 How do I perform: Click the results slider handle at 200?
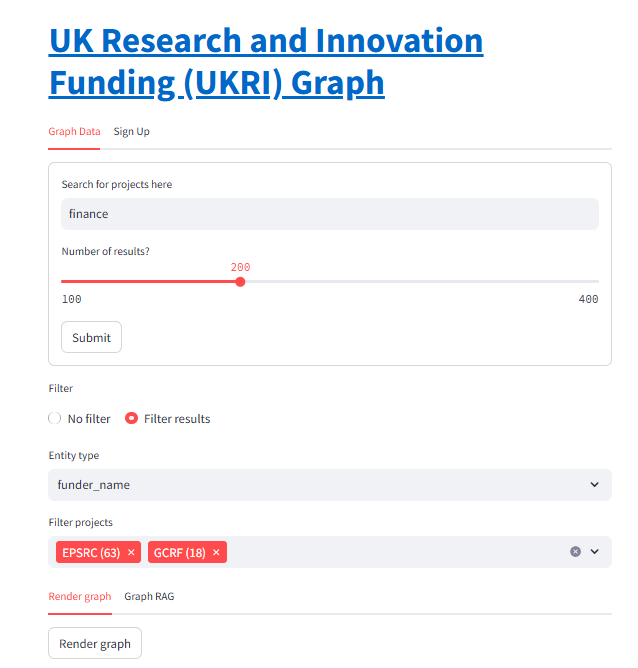coord(240,282)
